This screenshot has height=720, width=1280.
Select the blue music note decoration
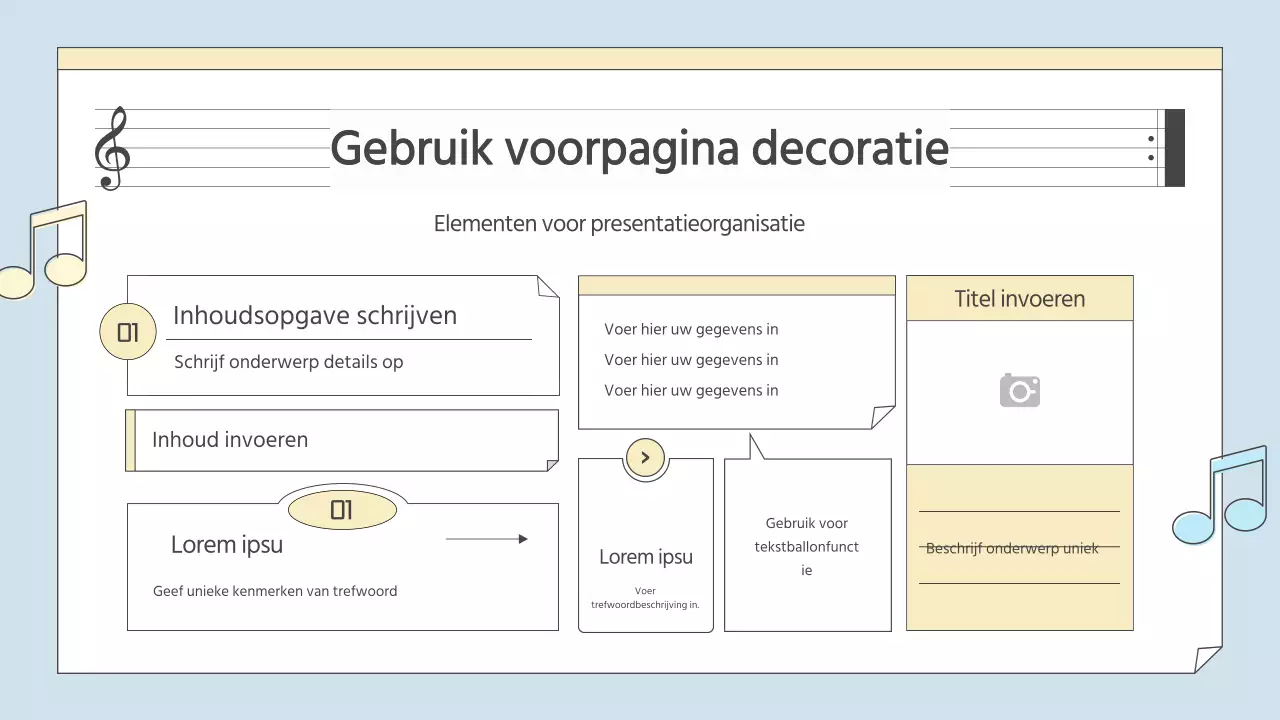pyautogui.click(x=1222, y=497)
